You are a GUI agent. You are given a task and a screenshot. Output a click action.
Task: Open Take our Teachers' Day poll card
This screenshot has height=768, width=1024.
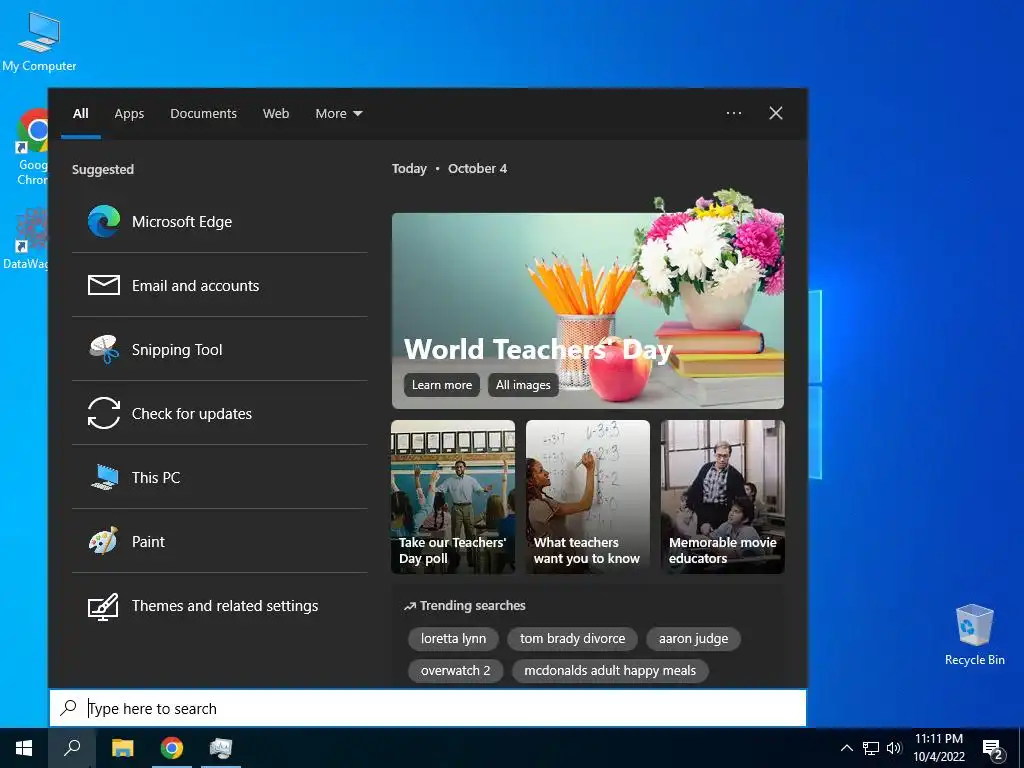[x=453, y=497]
